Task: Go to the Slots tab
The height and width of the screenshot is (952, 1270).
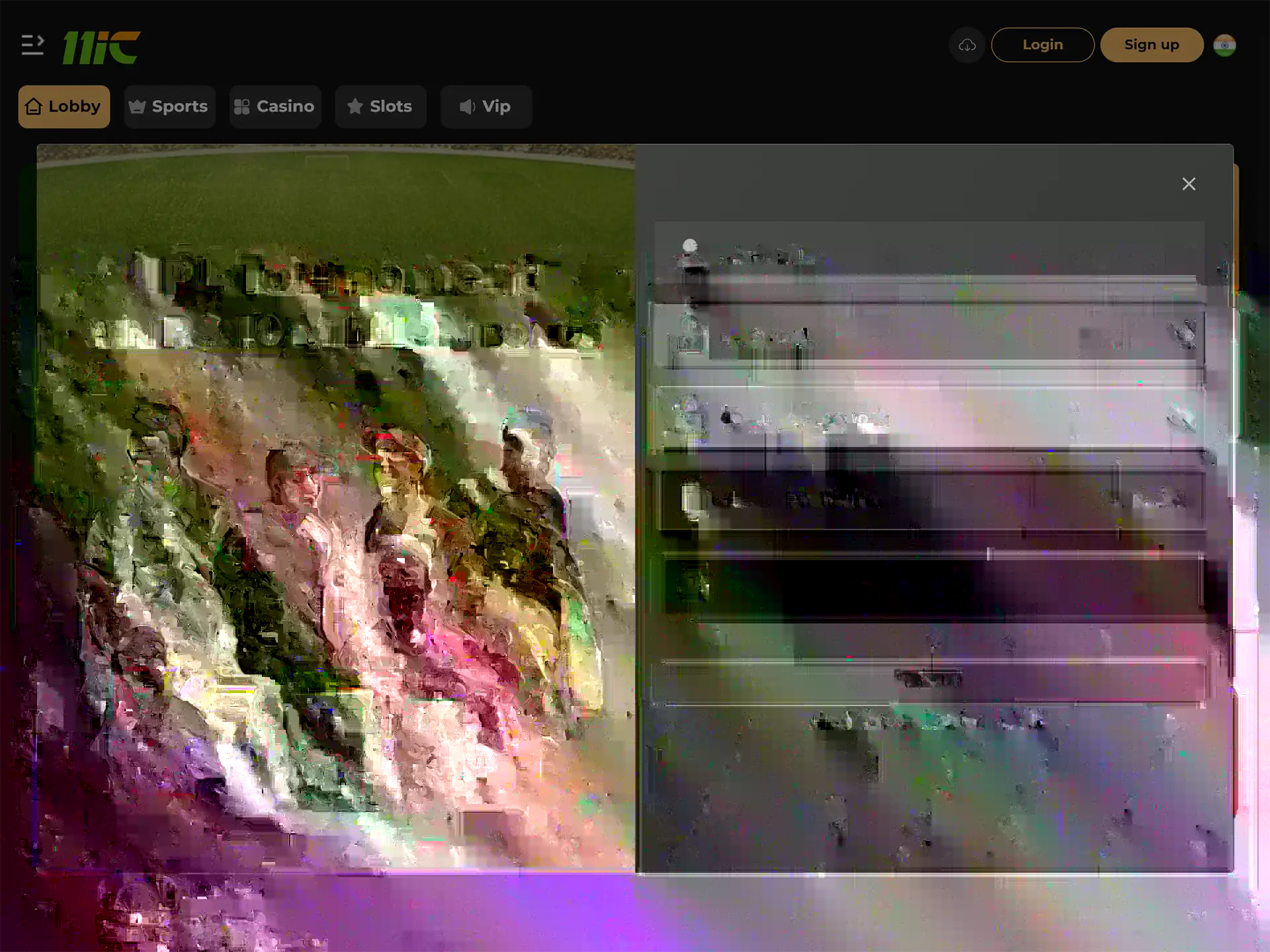Action: (380, 106)
